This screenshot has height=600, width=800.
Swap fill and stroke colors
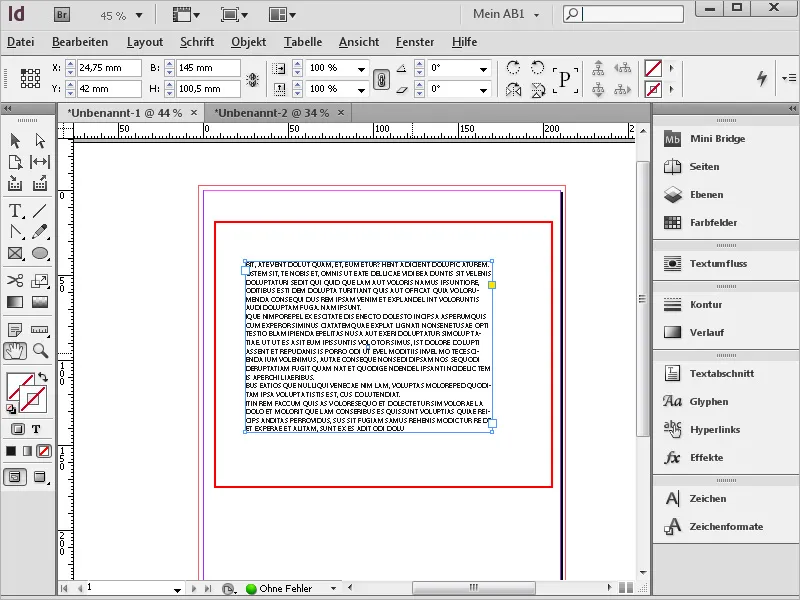[43, 377]
